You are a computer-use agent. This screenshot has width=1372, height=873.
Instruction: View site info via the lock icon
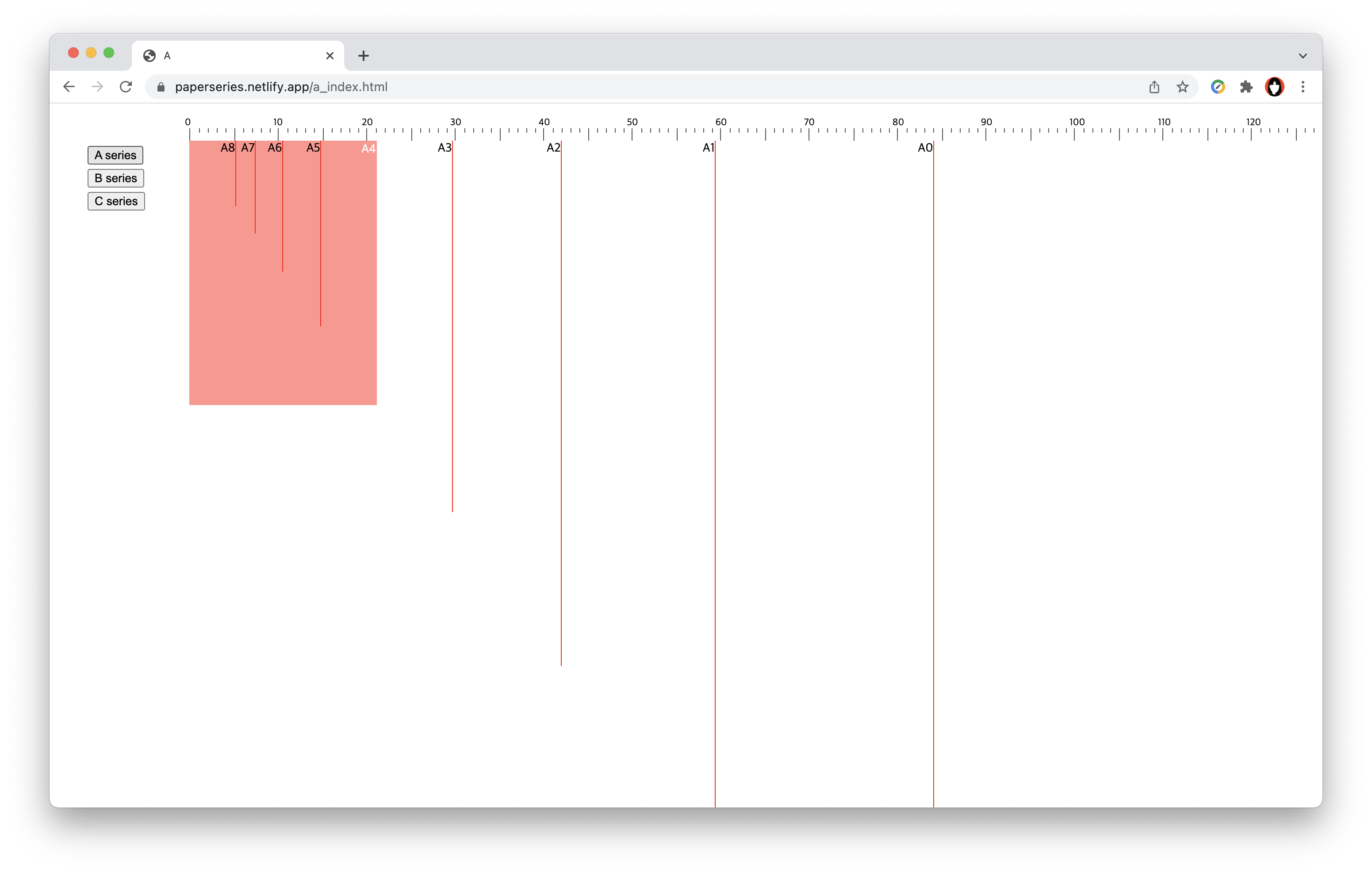(161, 87)
